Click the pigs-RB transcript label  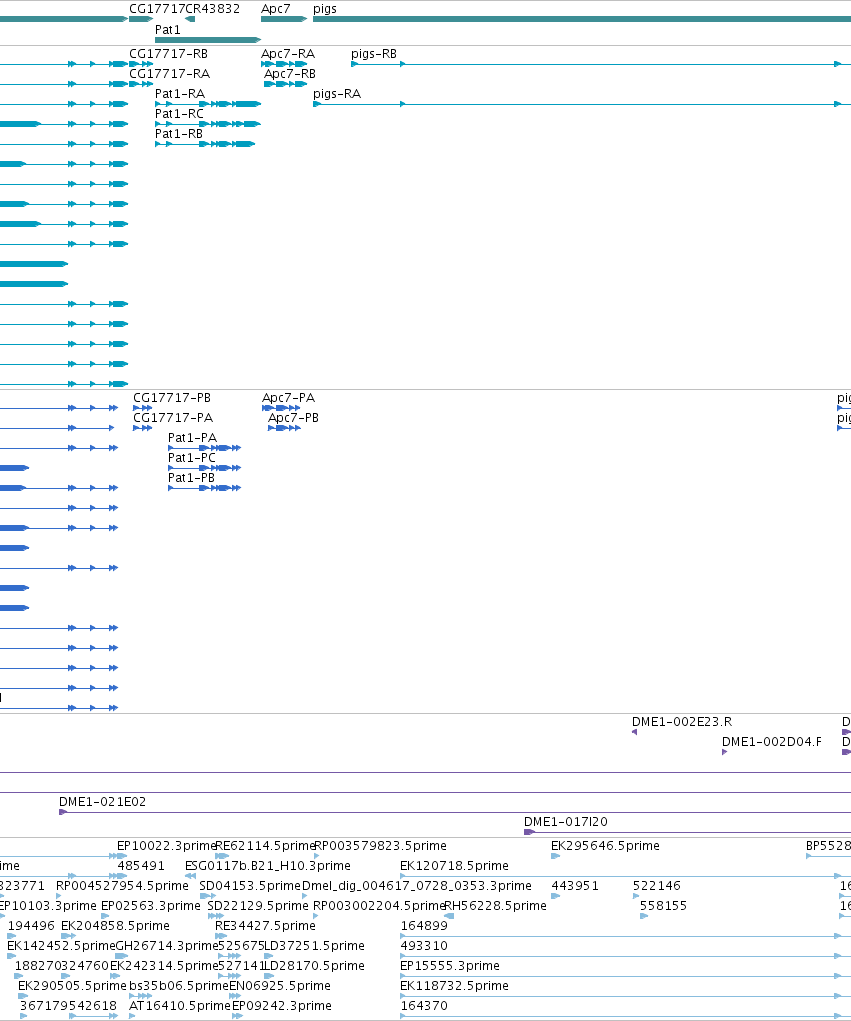[374, 54]
